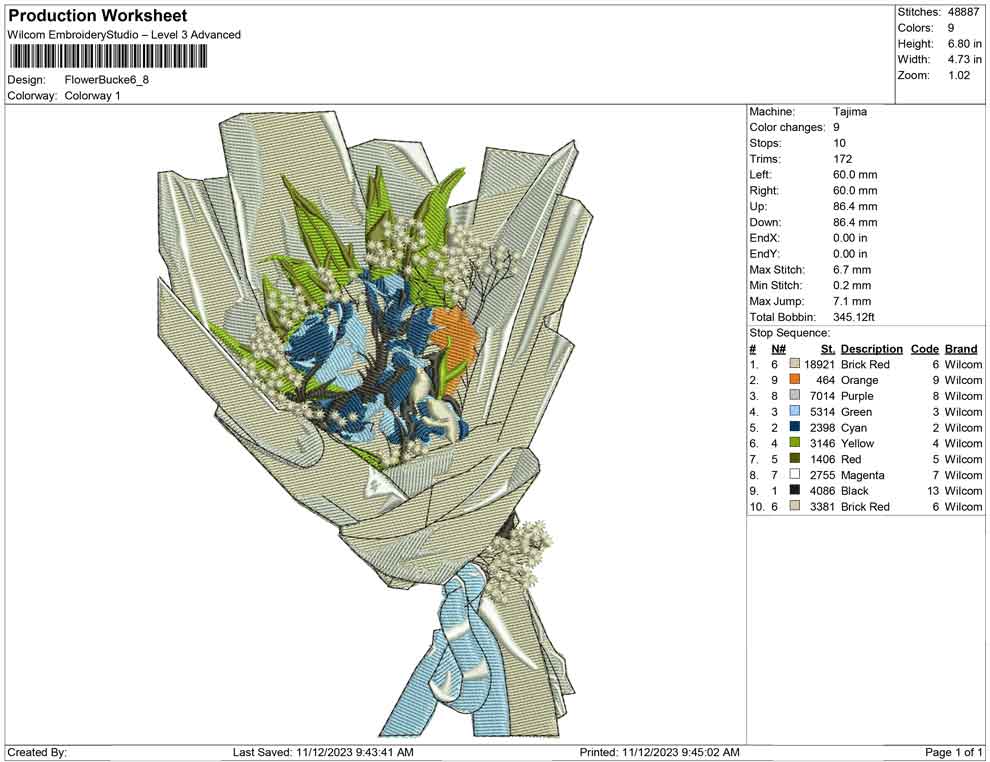990x762 pixels.
Task: Click the stitch count '5314' for Green
Action: point(823,412)
